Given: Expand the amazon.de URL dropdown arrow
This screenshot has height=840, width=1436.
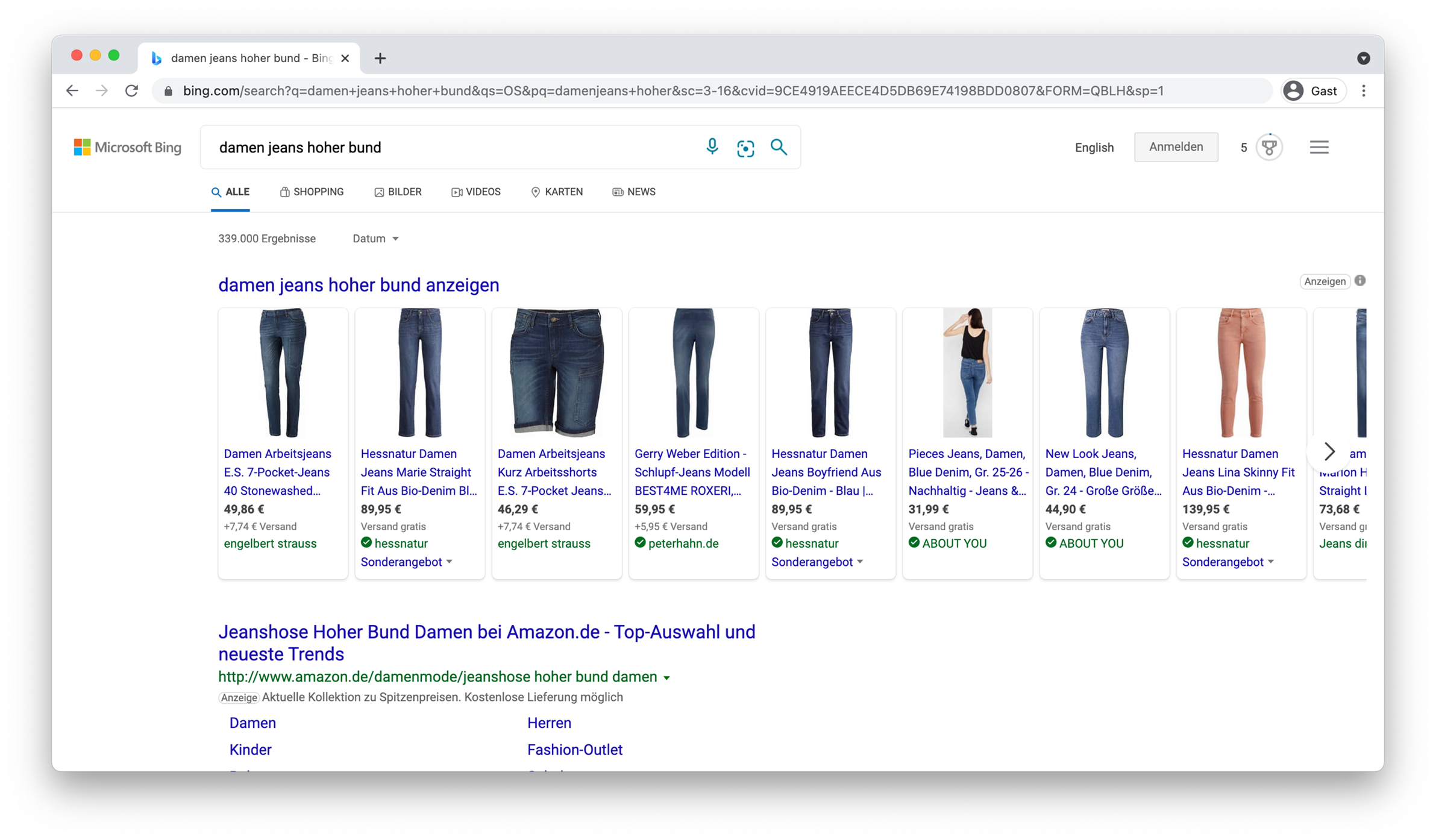Looking at the screenshot, I should tap(666, 678).
